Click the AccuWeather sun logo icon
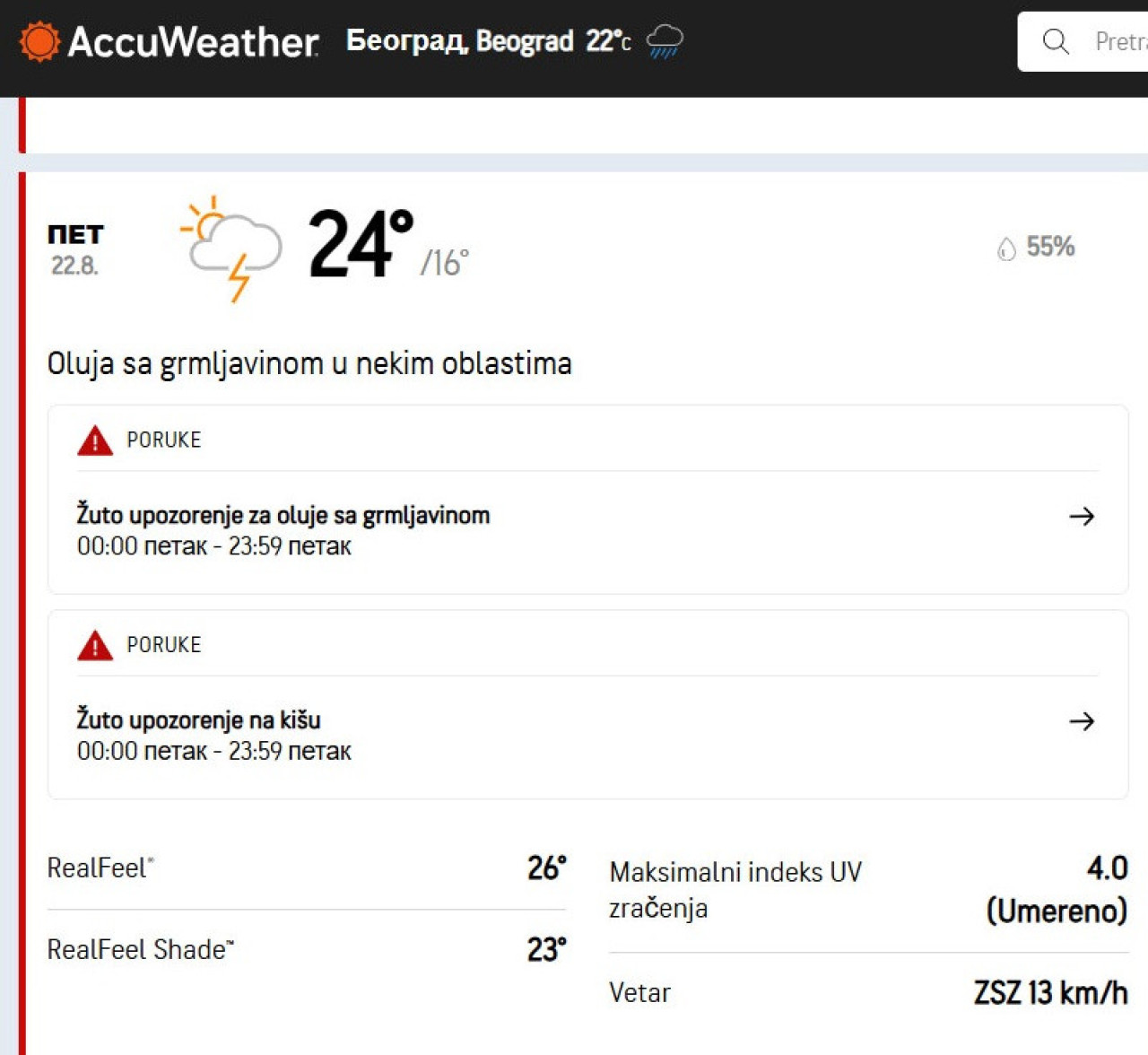 tap(39, 41)
